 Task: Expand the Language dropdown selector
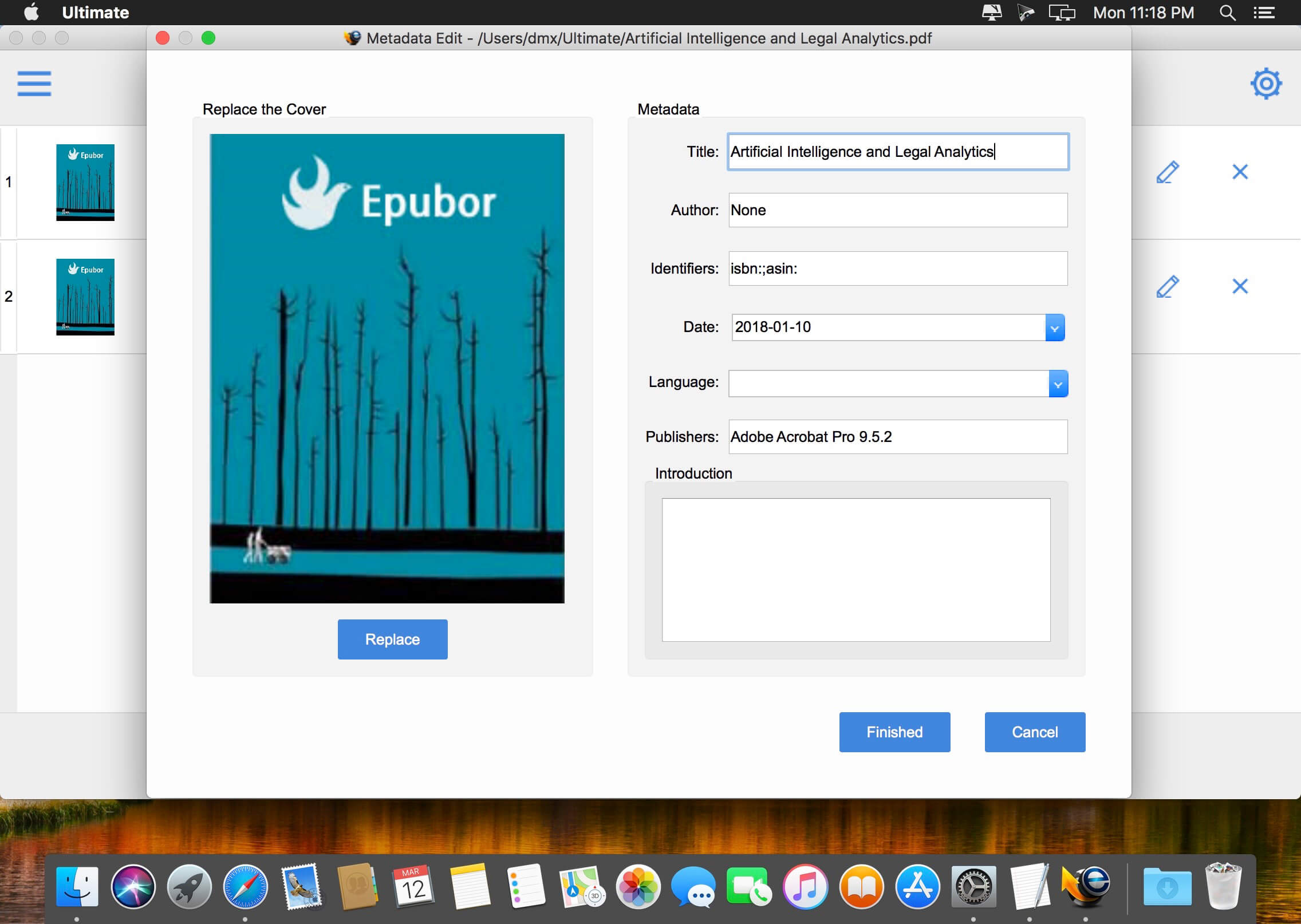tap(1057, 383)
